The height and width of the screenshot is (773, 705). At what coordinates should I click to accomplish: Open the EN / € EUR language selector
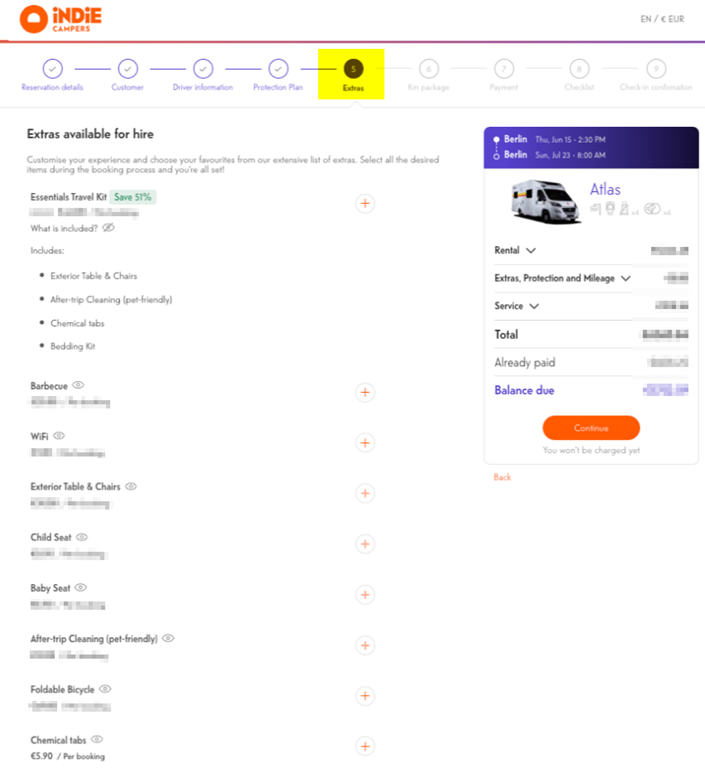tap(662, 19)
